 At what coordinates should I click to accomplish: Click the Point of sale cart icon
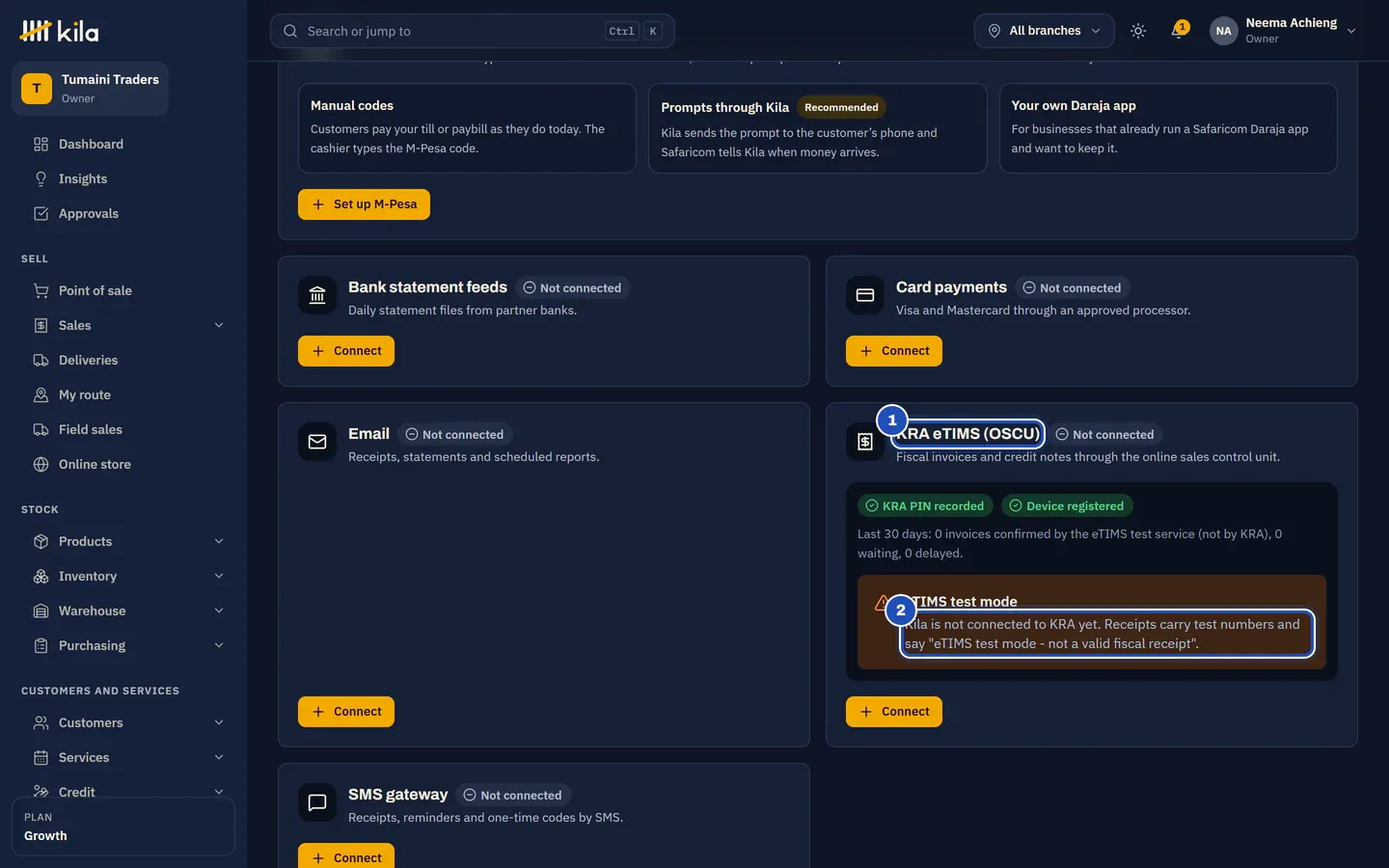(x=41, y=291)
